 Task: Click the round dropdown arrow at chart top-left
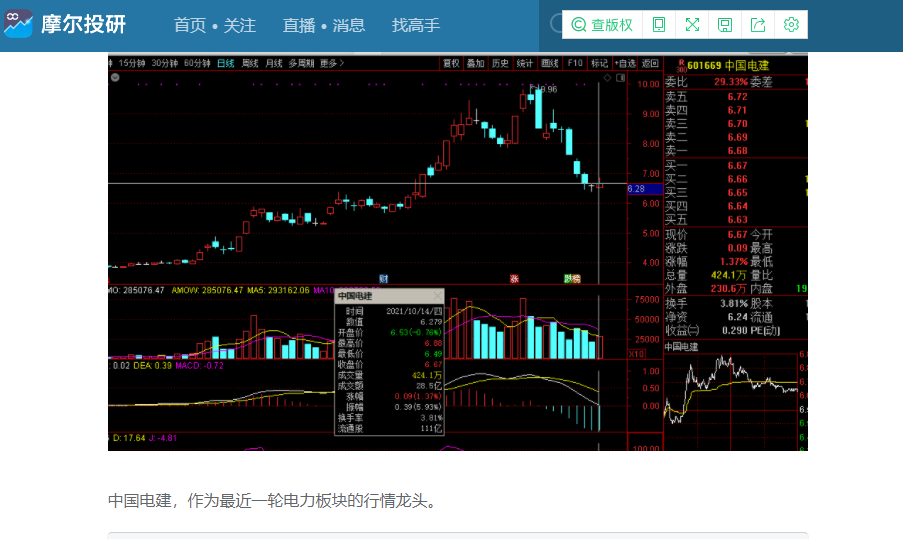pos(115,77)
